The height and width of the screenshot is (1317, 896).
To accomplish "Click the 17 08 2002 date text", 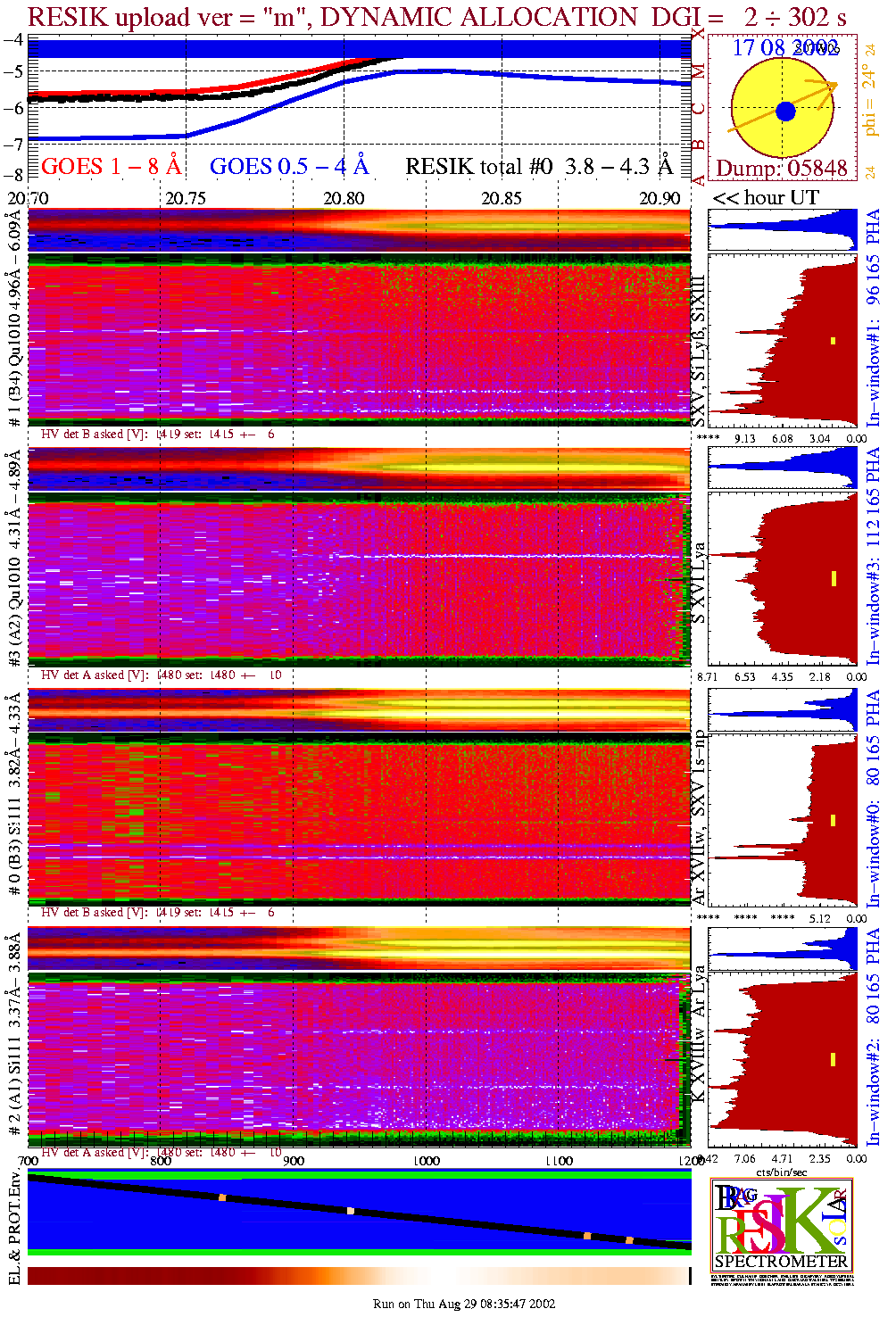I will pos(785,48).
